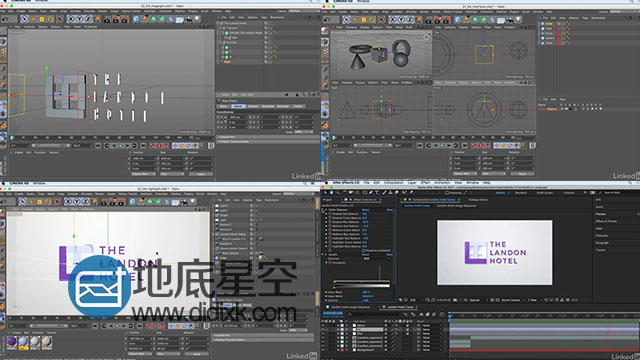
Task: Click the After Effects timeline current time indicator
Action: coord(449,315)
